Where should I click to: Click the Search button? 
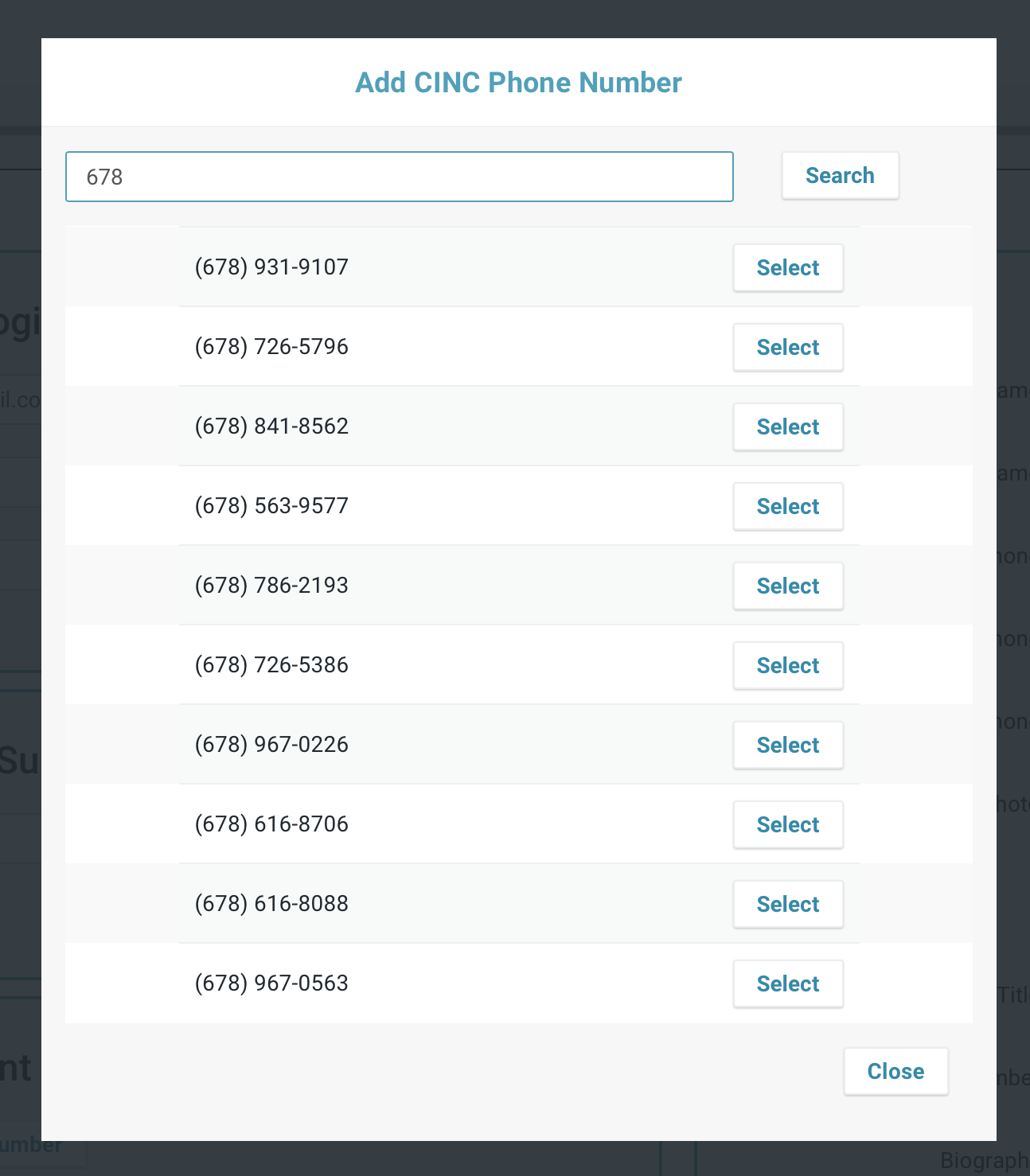[x=840, y=175]
